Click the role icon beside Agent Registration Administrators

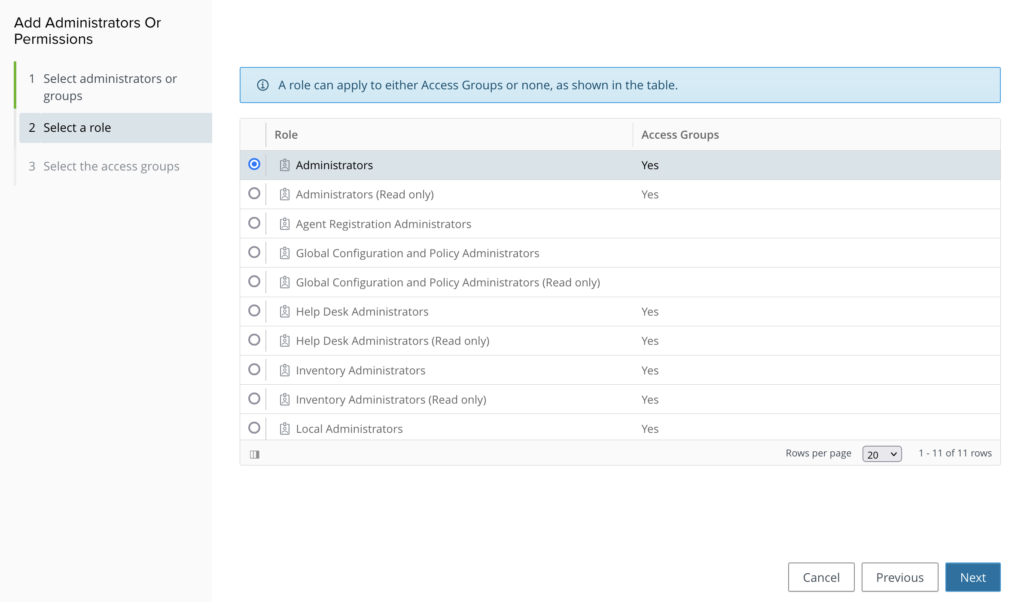coord(285,224)
